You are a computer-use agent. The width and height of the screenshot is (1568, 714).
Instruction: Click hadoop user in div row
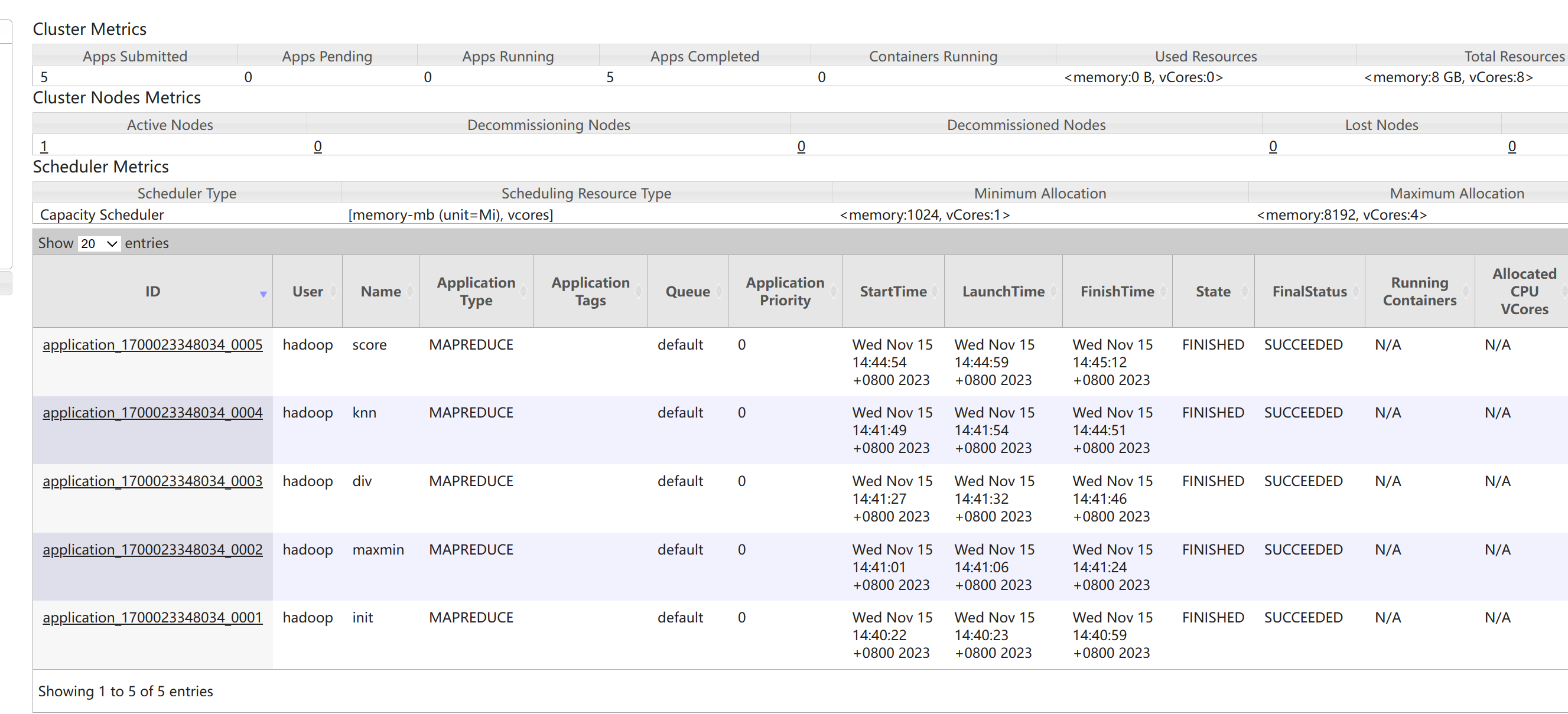(307, 481)
